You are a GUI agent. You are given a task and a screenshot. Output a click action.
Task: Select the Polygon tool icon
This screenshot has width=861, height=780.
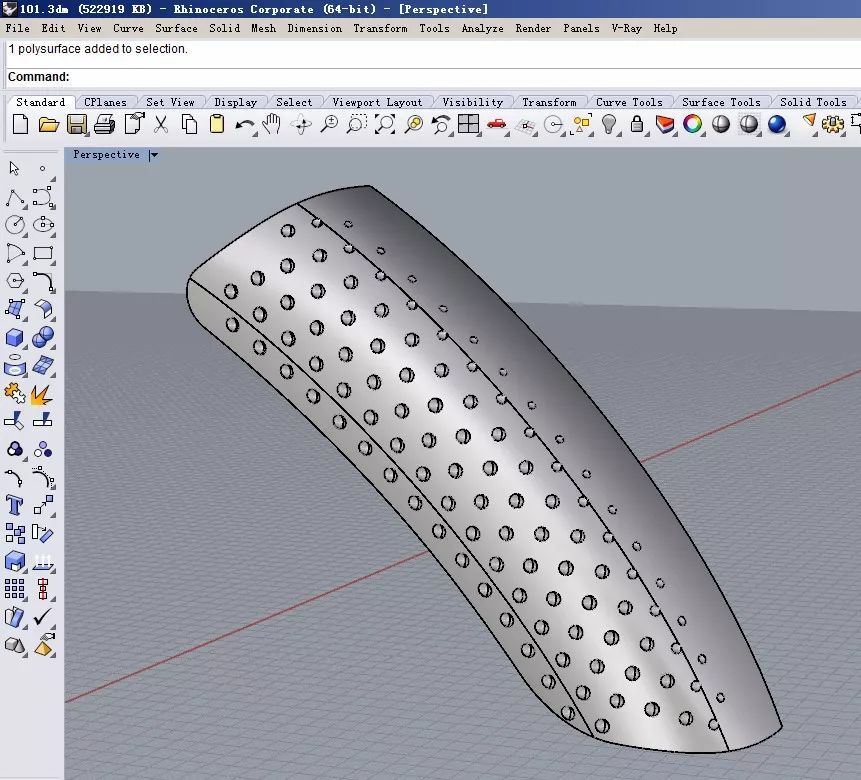pos(15,281)
